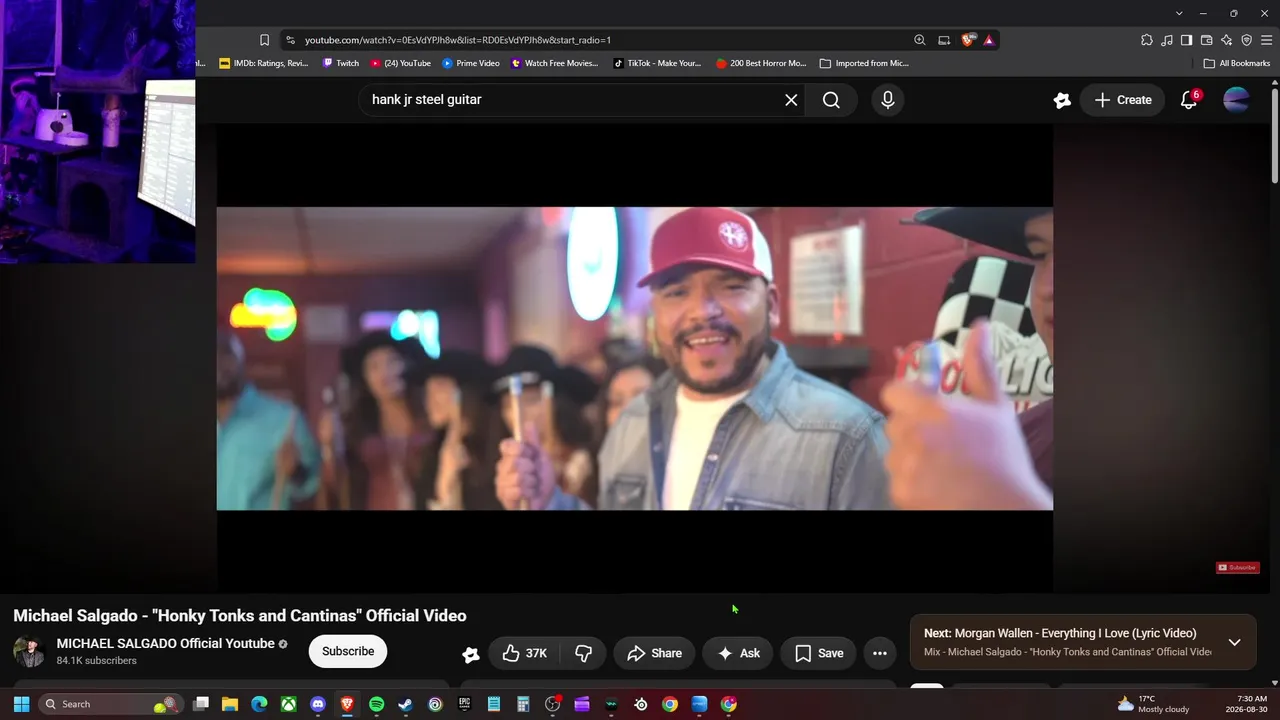
Task: Open site settings icon in address bar
Action: 290,40
